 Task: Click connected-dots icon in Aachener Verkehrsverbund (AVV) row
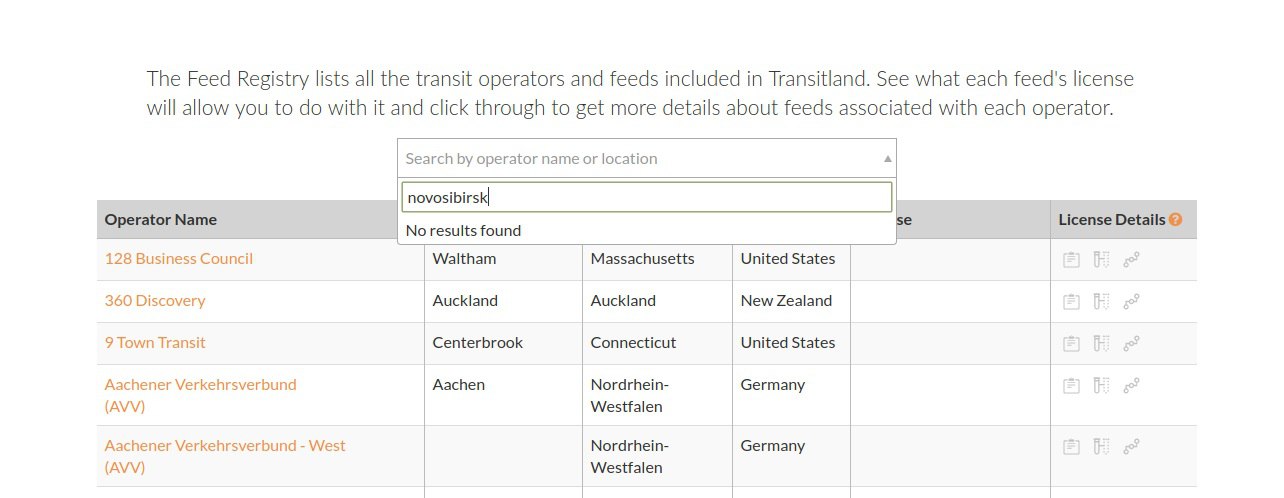click(x=1132, y=385)
